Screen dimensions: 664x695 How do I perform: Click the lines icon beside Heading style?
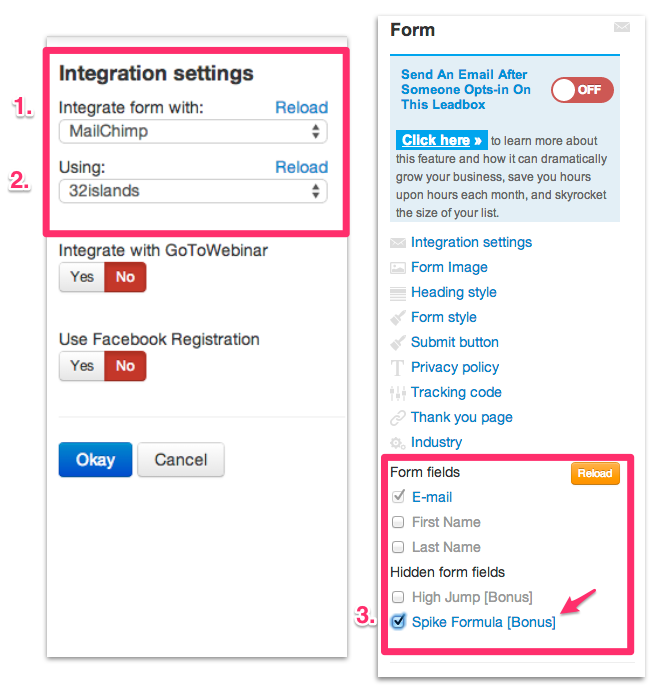(398, 293)
